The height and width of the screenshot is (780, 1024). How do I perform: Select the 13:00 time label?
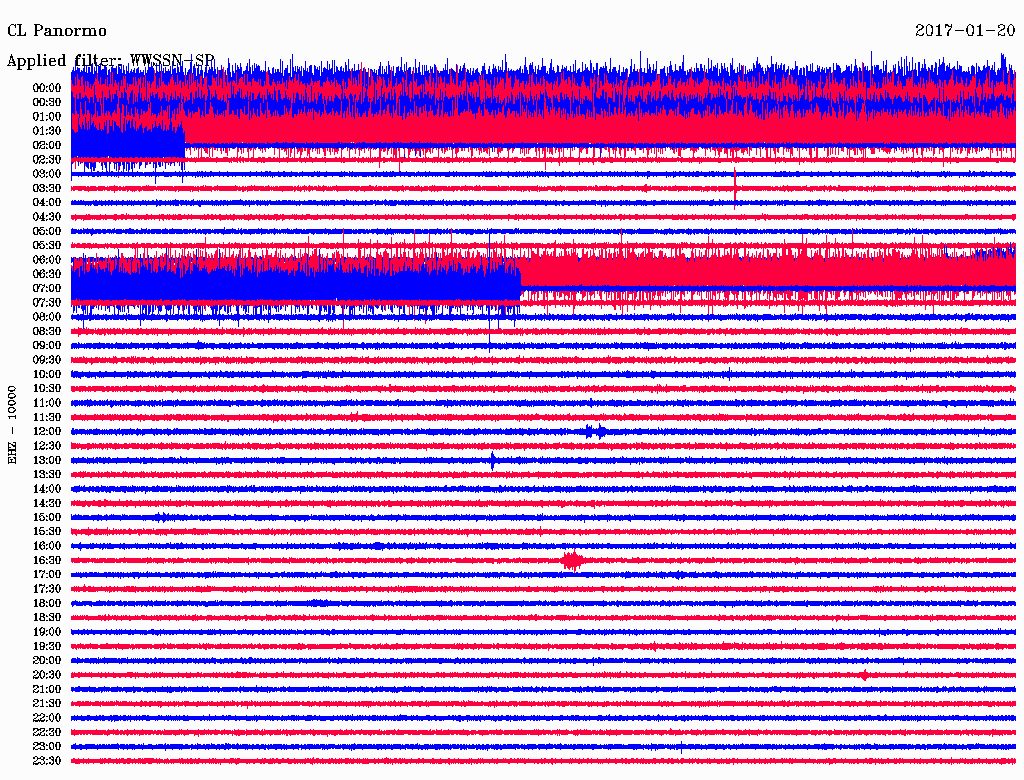pyautogui.click(x=47, y=460)
